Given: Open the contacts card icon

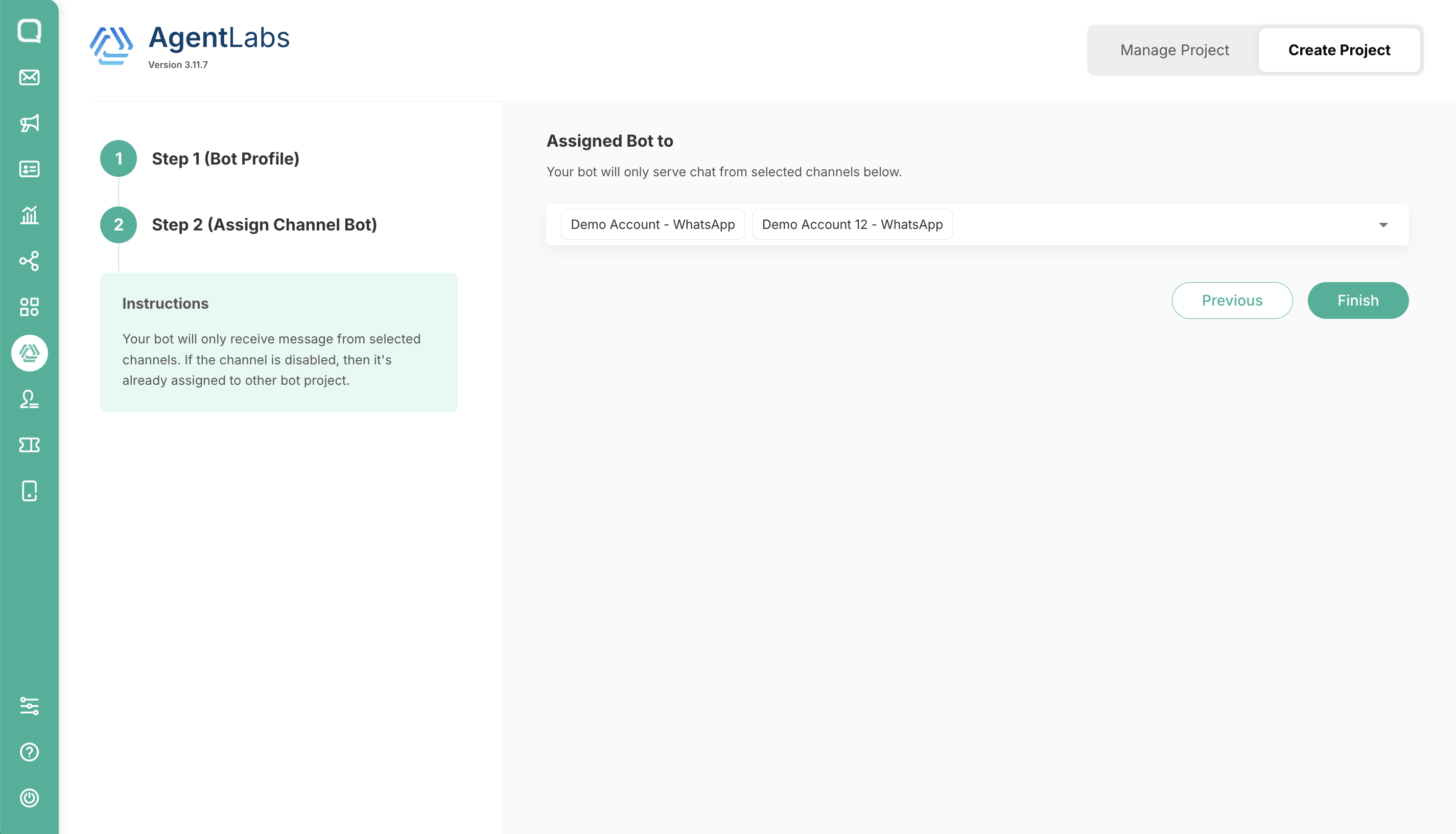Looking at the screenshot, I should [29, 169].
